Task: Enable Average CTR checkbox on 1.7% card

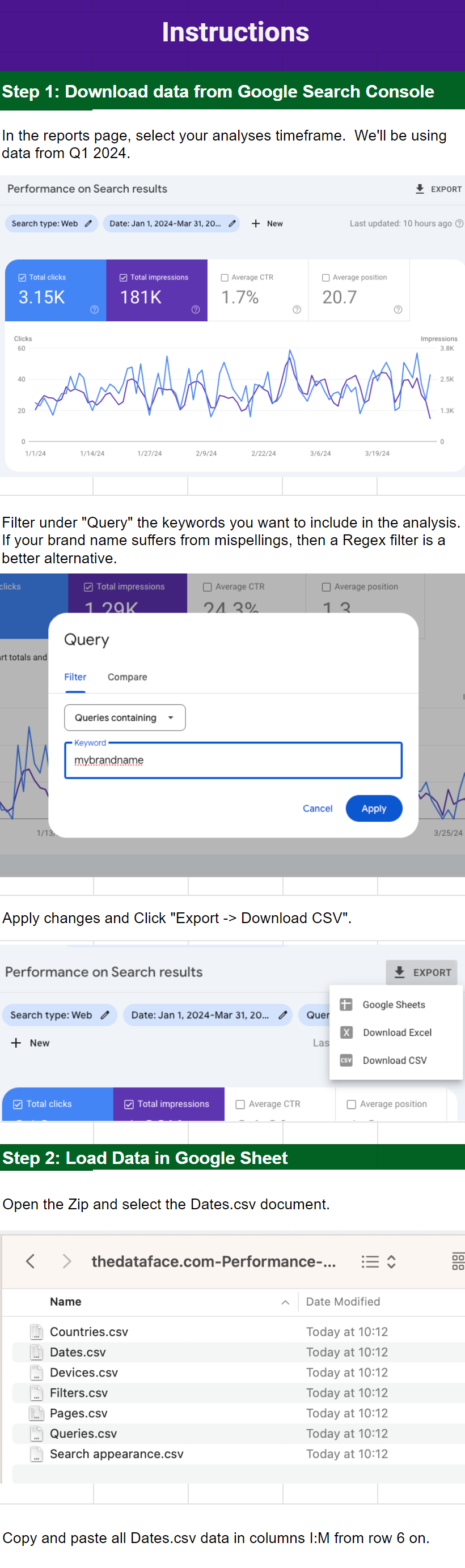Action: (225, 278)
